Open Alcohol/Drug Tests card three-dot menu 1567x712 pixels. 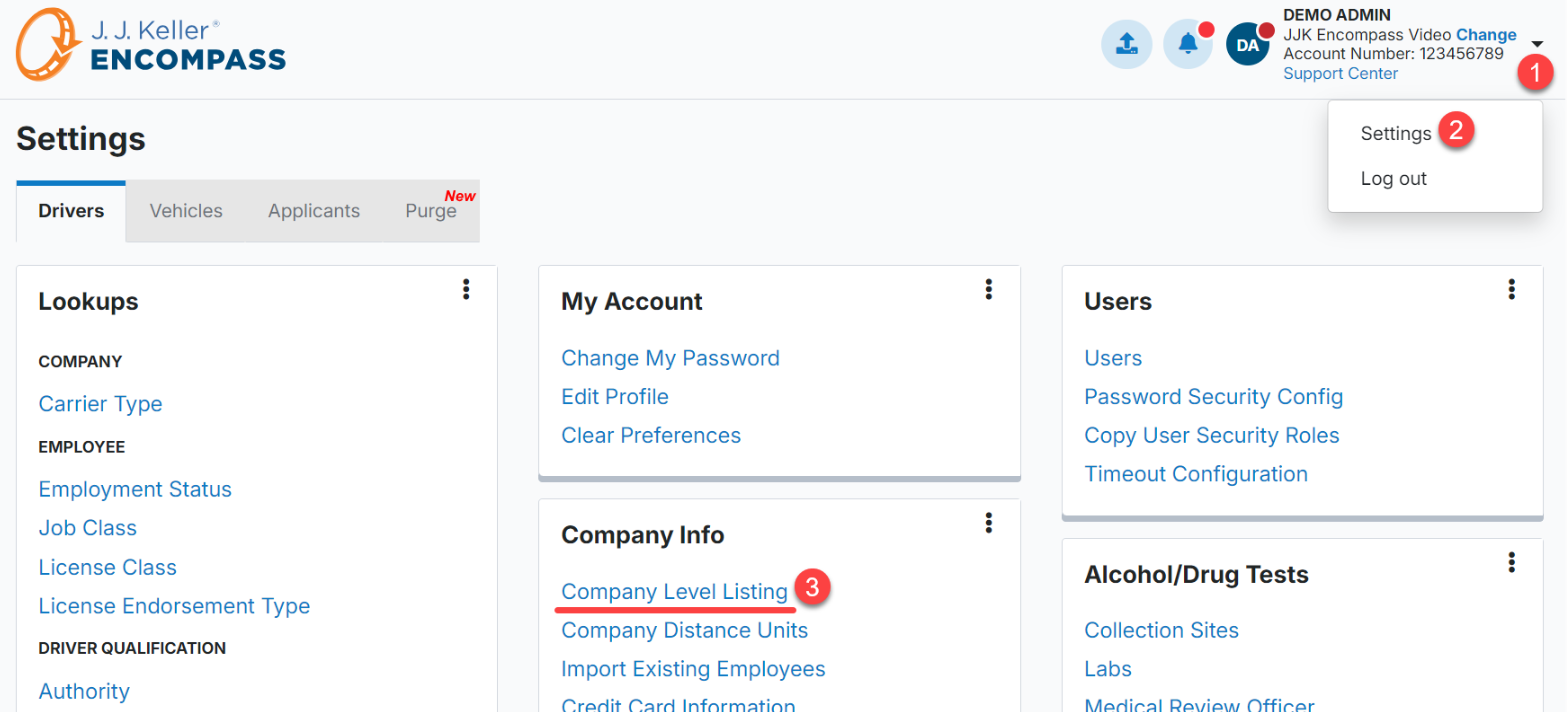click(1512, 562)
